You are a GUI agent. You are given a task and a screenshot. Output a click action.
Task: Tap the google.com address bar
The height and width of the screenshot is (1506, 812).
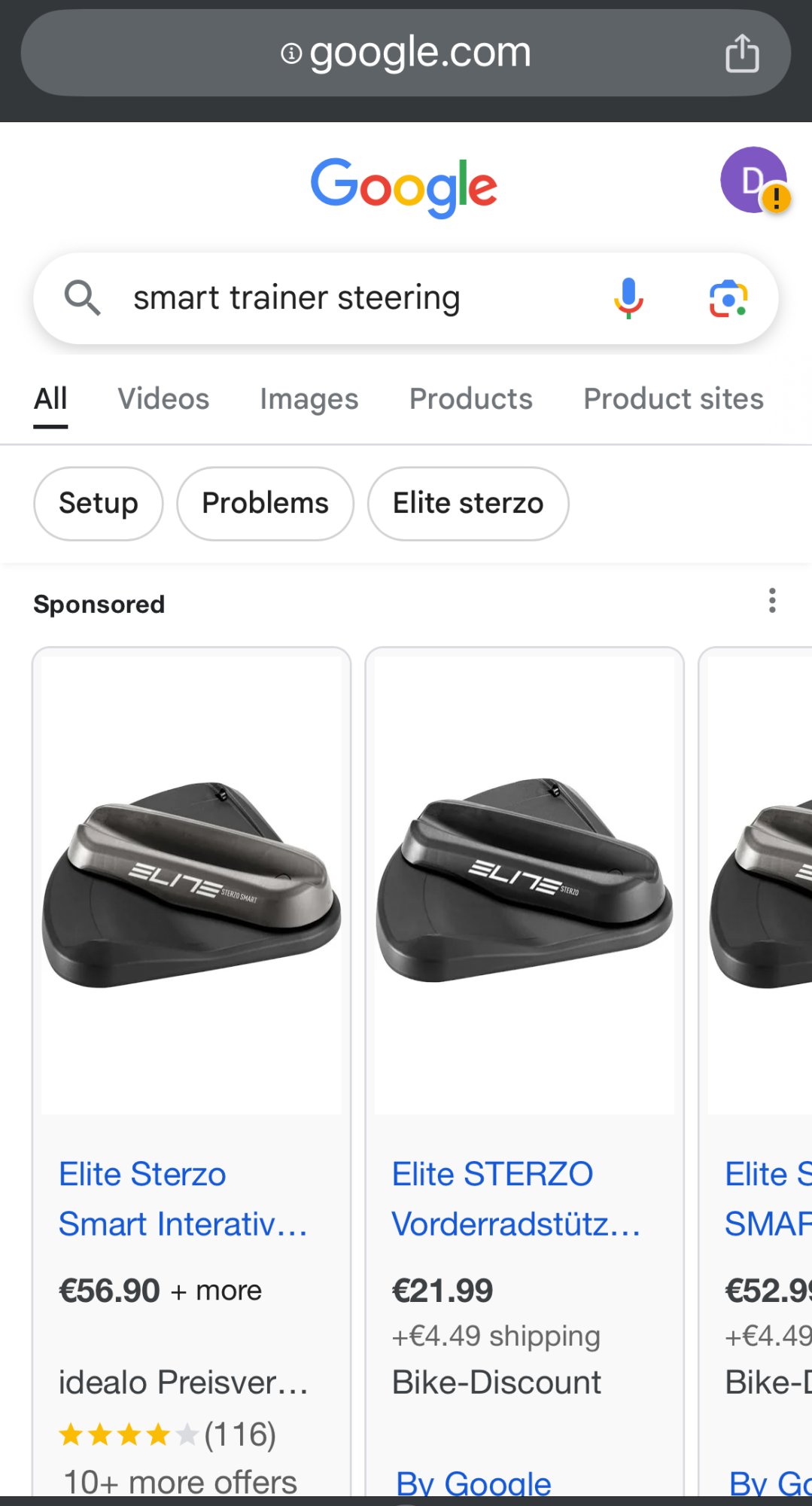point(406,53)
